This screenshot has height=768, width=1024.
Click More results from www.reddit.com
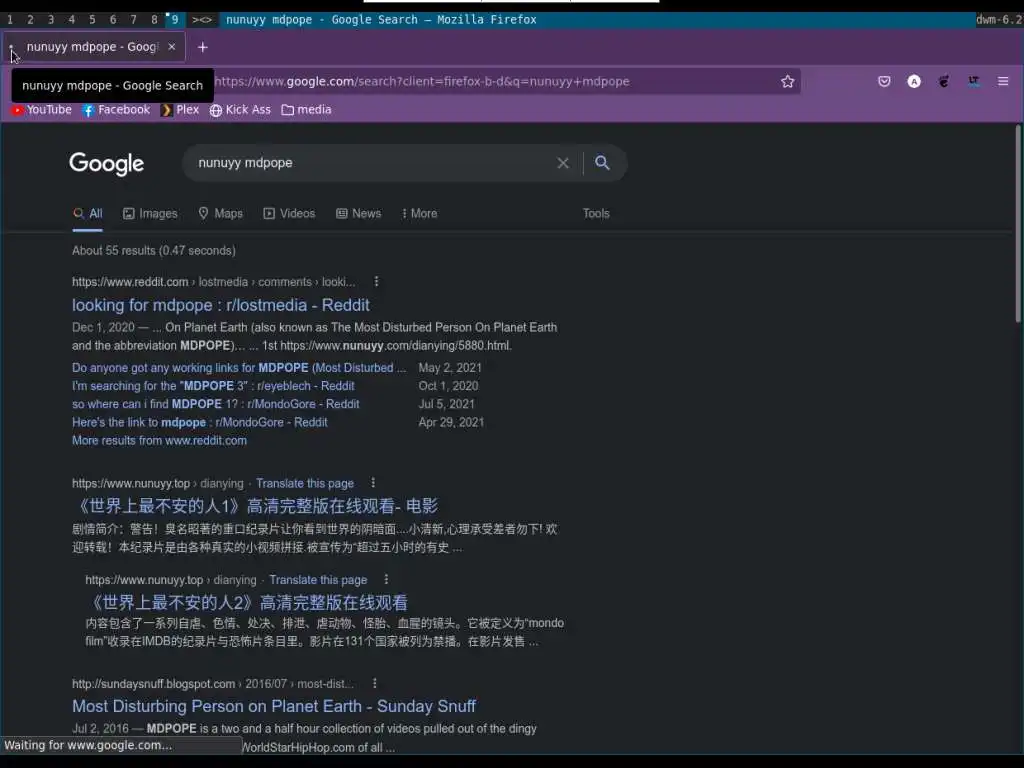click(x=159, y=441)
